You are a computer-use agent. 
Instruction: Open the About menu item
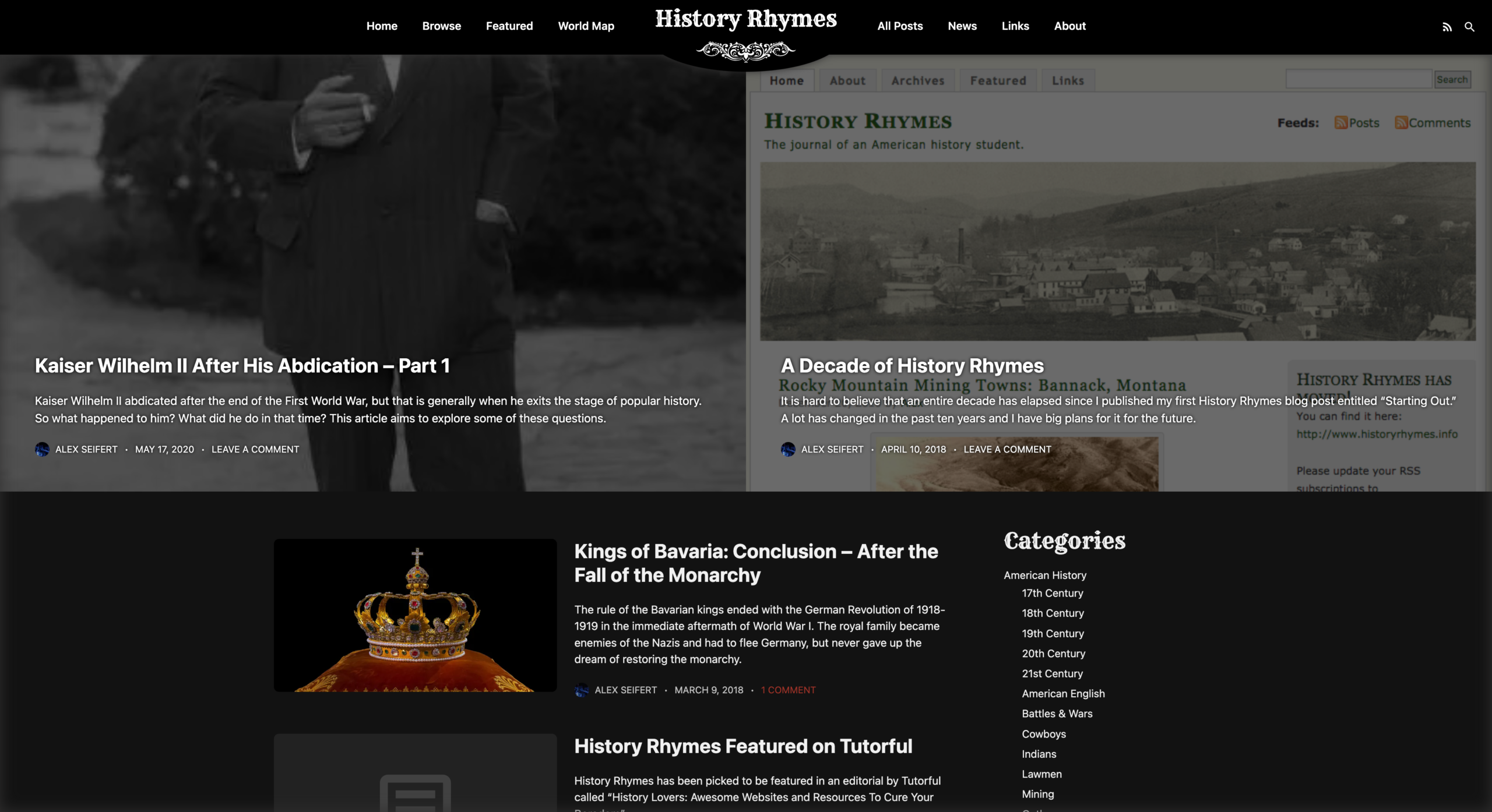pyautogui.click(x=1070, y=26)
